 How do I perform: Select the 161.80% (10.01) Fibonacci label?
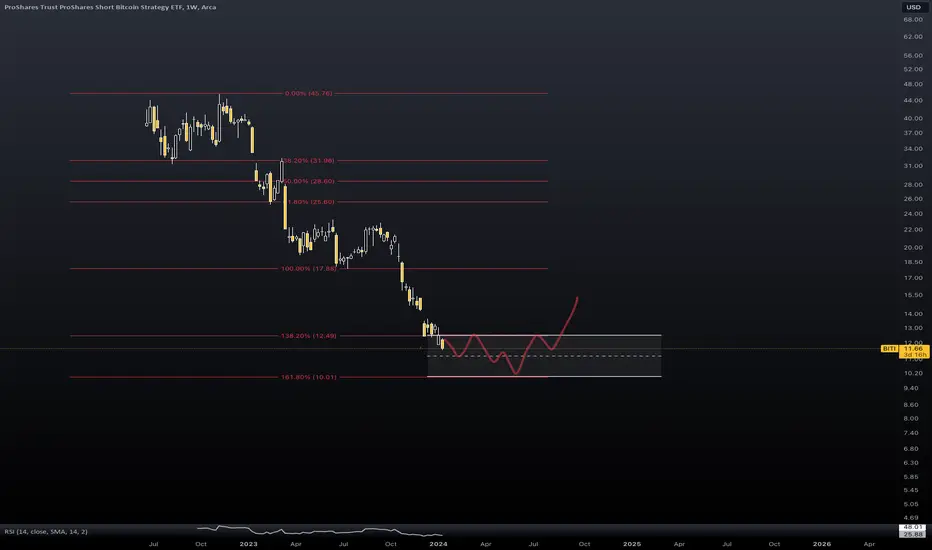point(308,377)
